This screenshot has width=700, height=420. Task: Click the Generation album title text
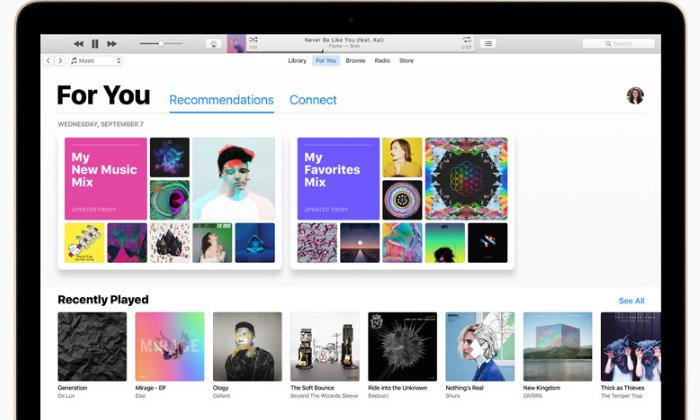click(72, 388)
